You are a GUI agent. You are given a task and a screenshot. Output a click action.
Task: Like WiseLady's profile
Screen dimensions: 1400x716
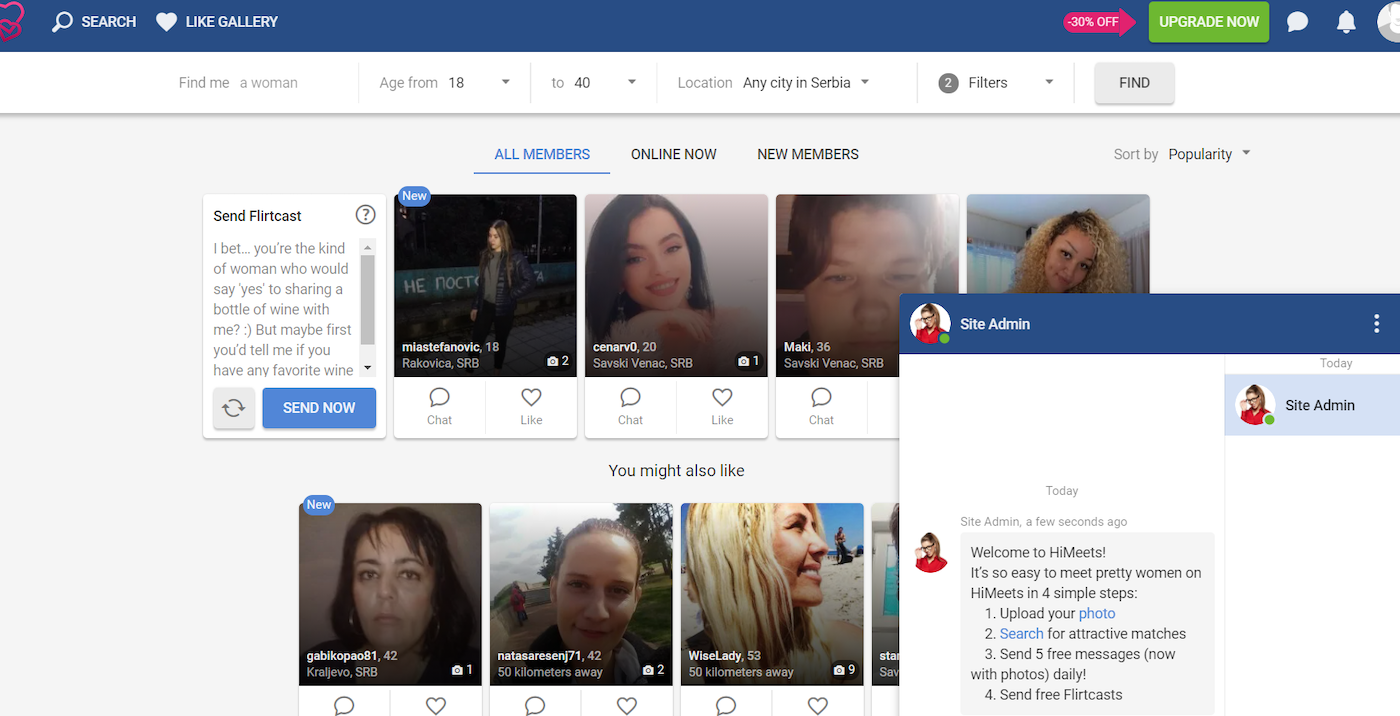point(818,704)
